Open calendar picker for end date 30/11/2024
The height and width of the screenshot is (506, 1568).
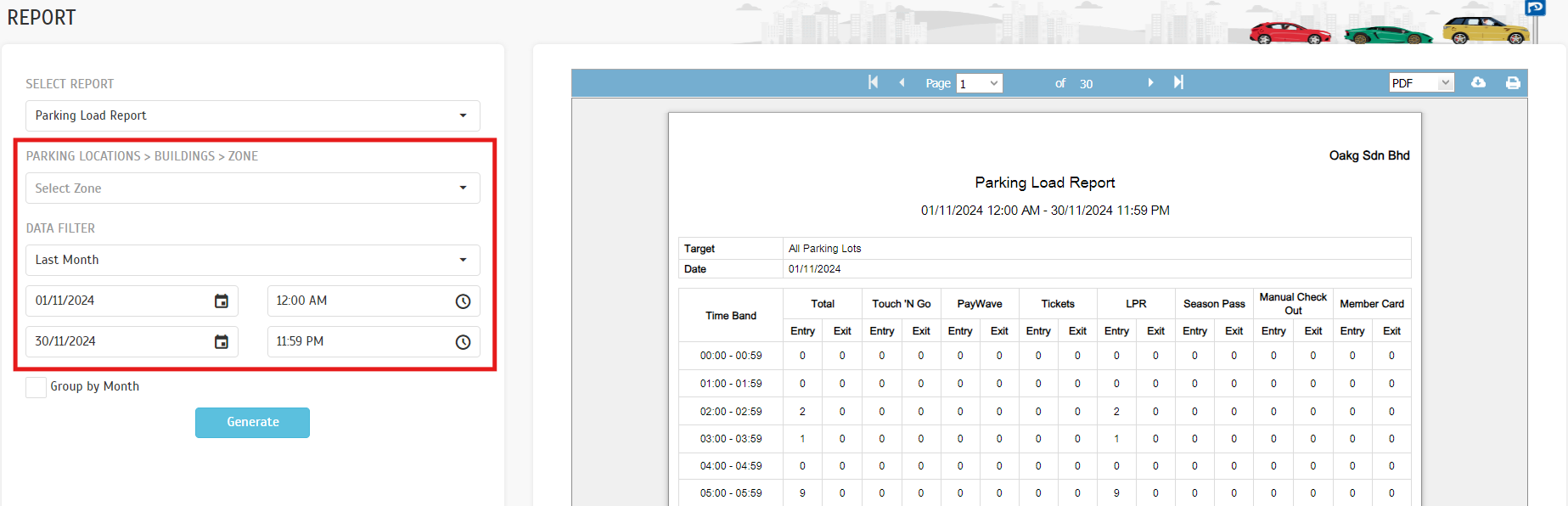coord(222,342)
